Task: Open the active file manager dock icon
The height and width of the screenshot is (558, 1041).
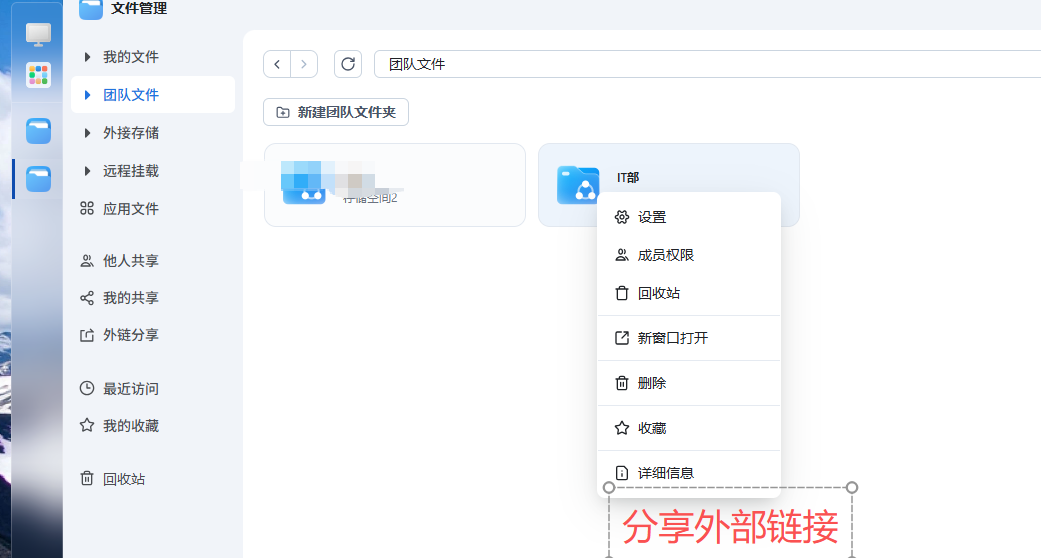Action: [x=39, y=179]
